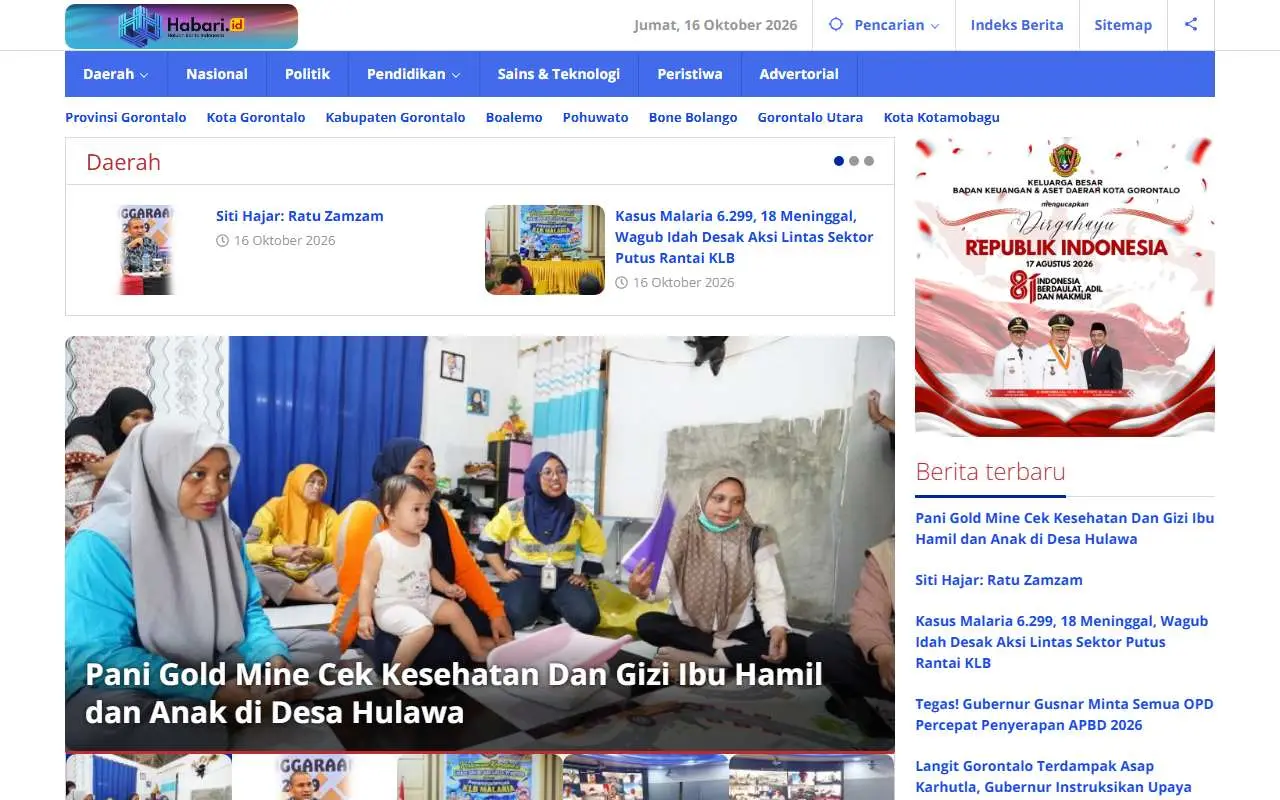Open Siti Hajar link in Berita terbaru

(999, 580)
